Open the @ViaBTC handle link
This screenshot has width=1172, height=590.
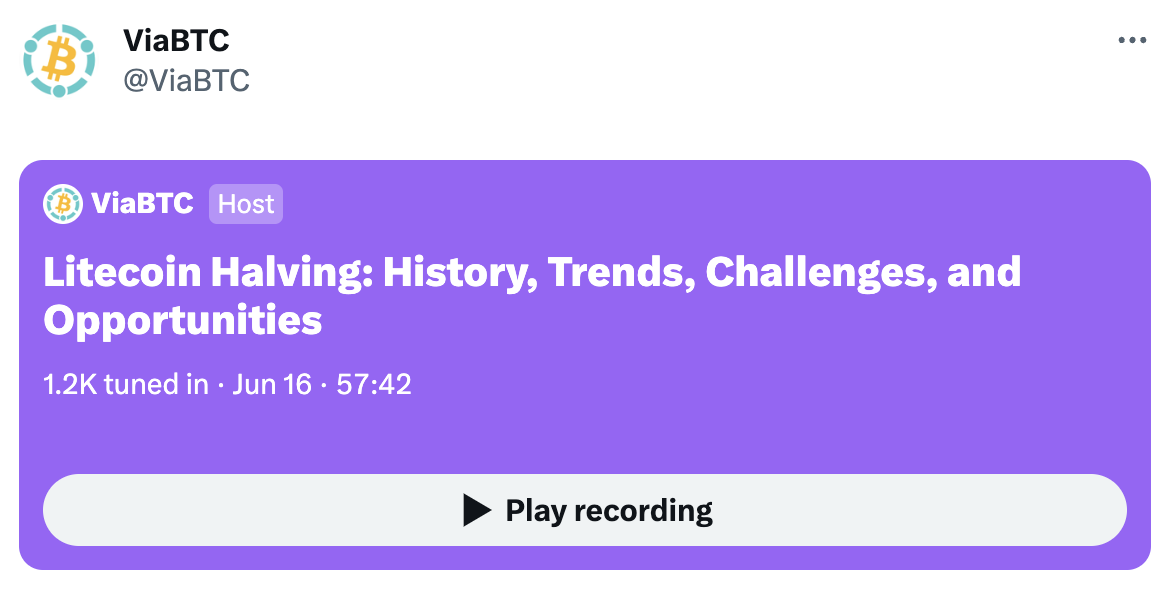(186, 80)
